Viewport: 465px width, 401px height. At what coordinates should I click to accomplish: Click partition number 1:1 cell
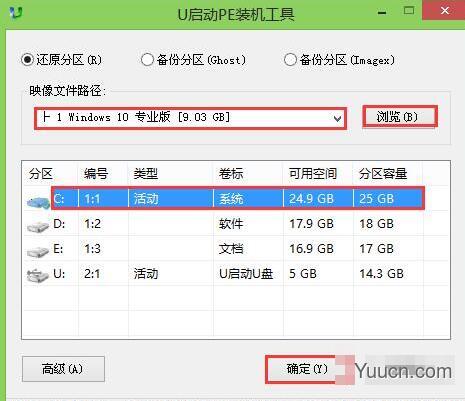click(92, 199)
